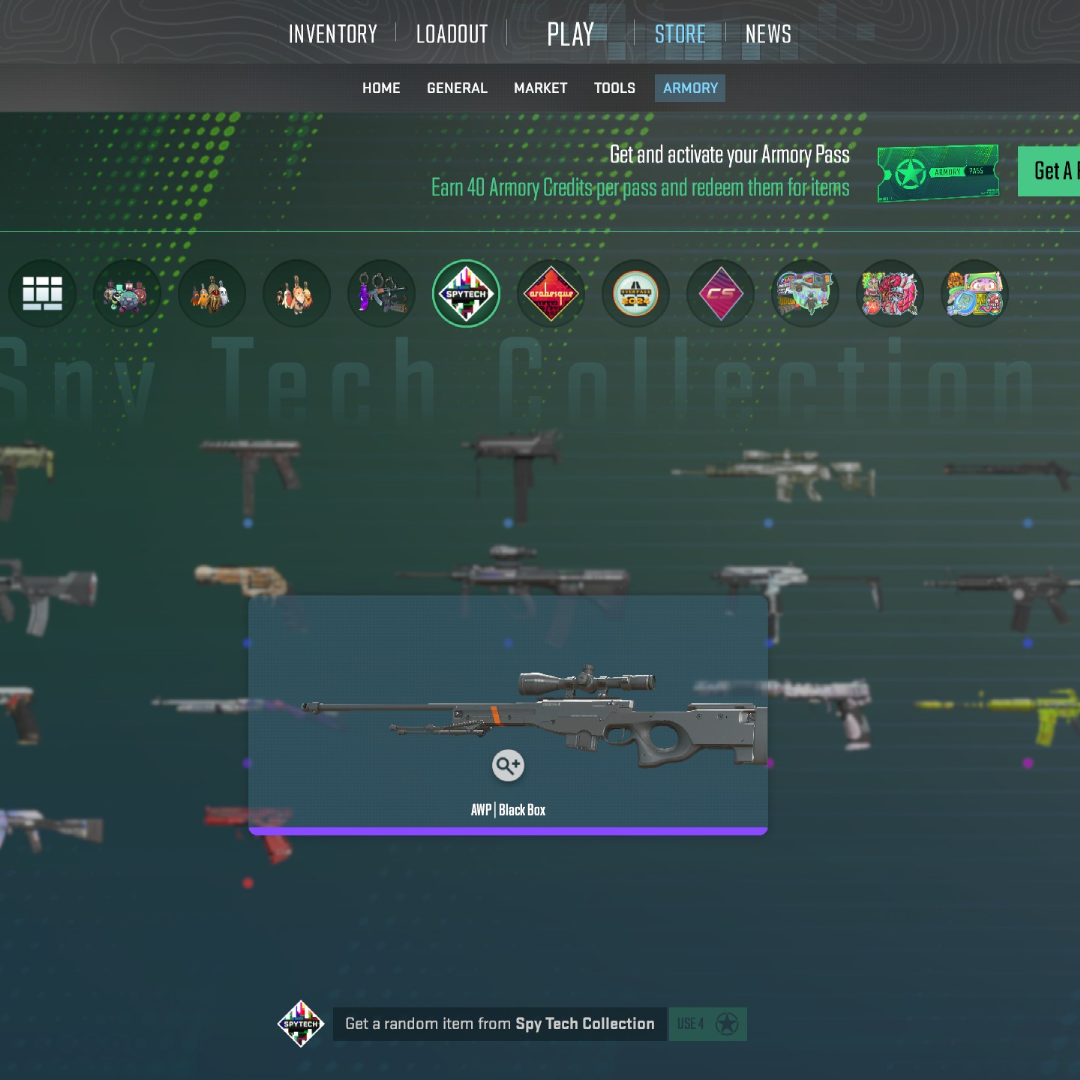The height and width of the screenshot is (1080, 1080).
Task: Select the red Arabesque collection icon
Action: click(x=550, y=293)
